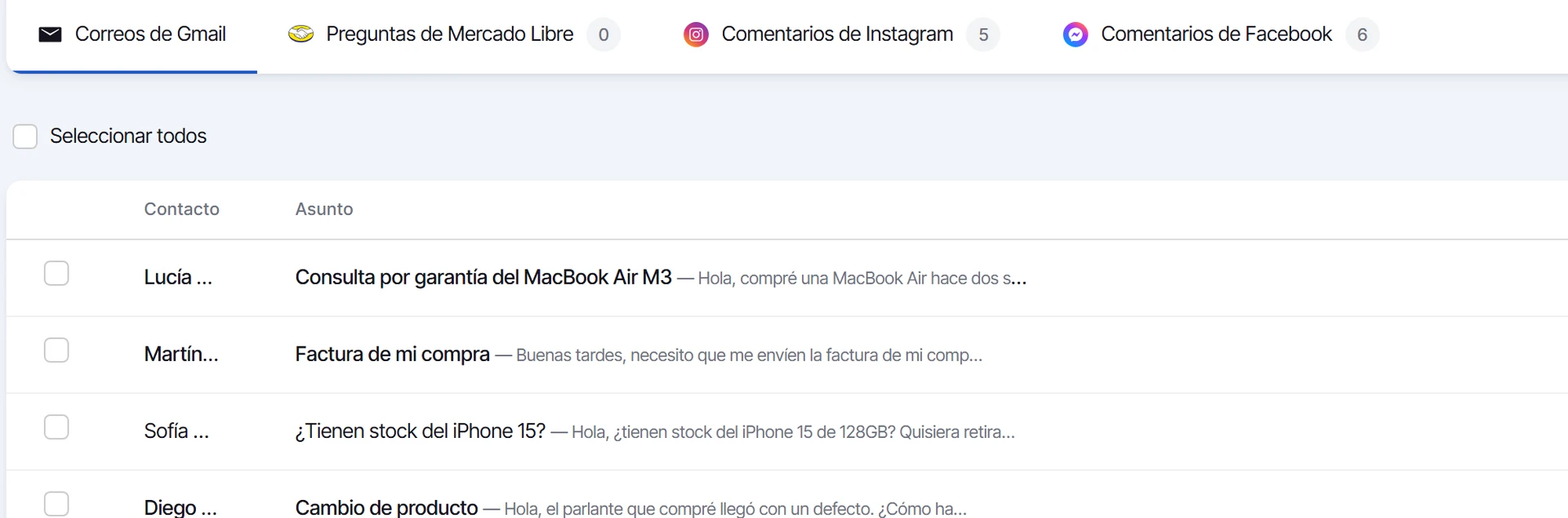Click preview '¿tienen stock del iPhone 15 de 128GB?'
This screenshot has height=518, width=1568.
coord(754,432)
